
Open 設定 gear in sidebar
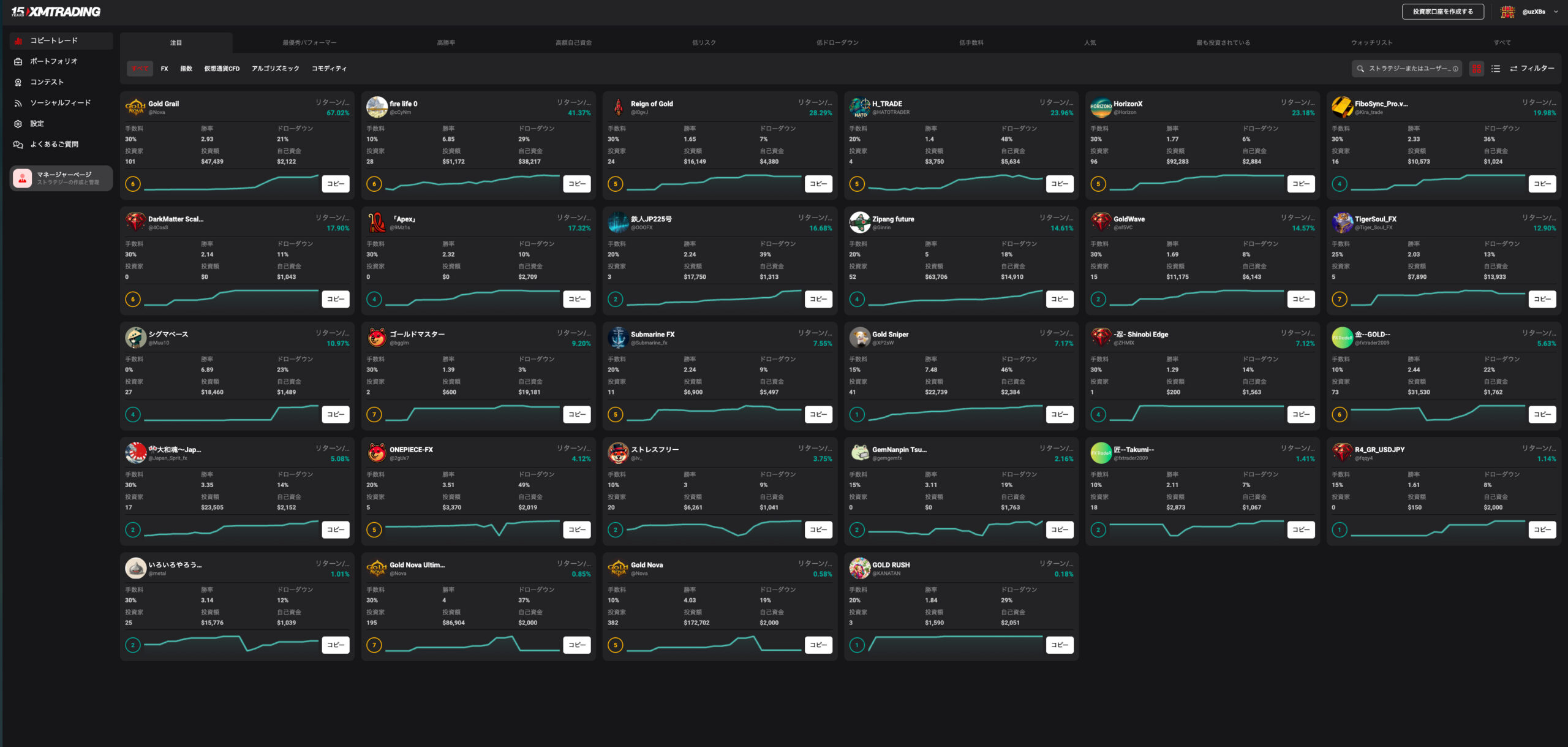pyautogui.click(x=18, y=124)
